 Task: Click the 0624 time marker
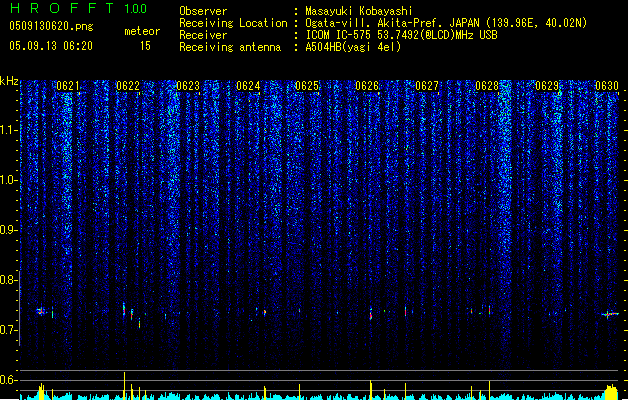(x=248, y=86)
